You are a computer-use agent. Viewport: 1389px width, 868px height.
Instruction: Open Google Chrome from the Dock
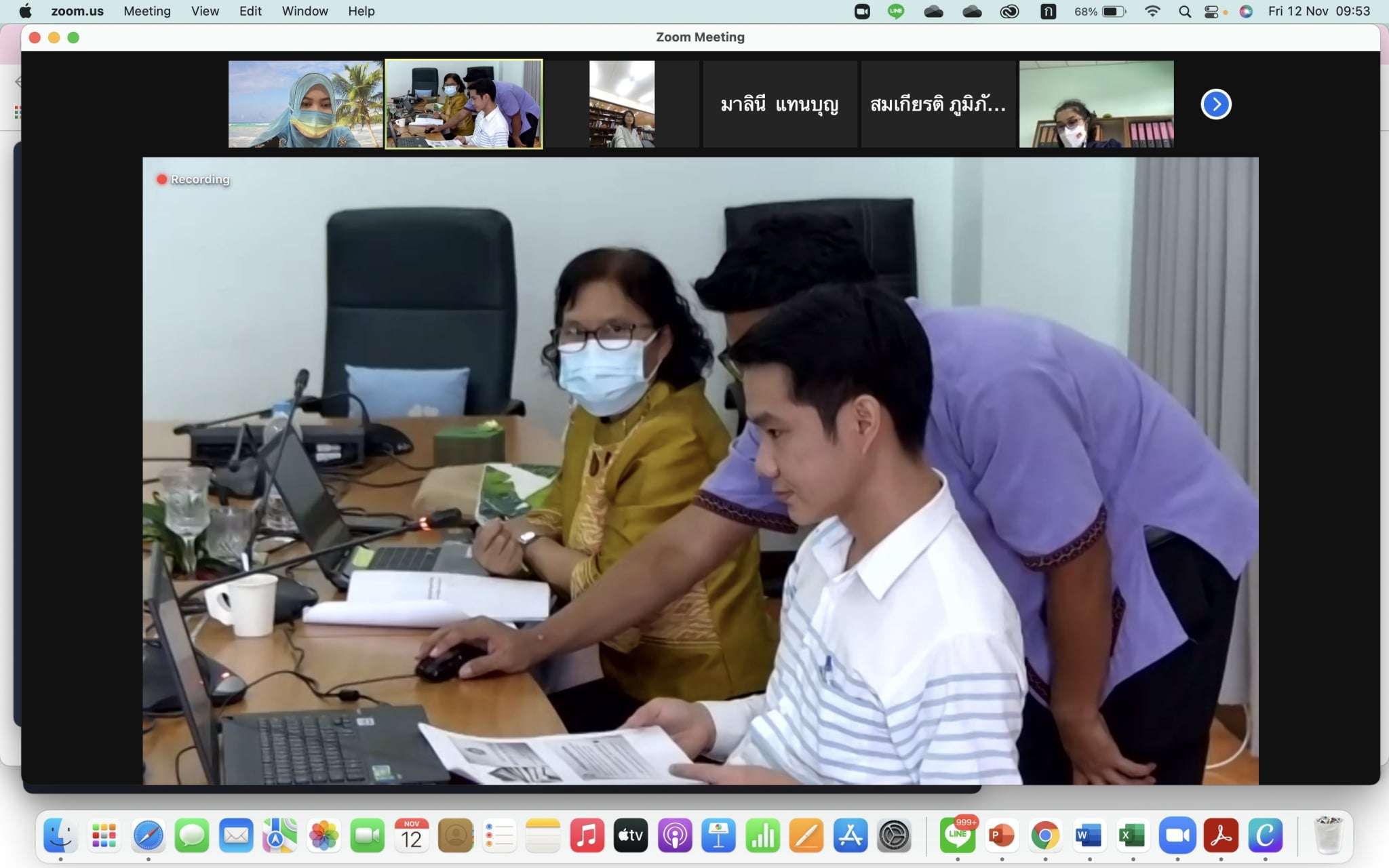point(1045,835)
